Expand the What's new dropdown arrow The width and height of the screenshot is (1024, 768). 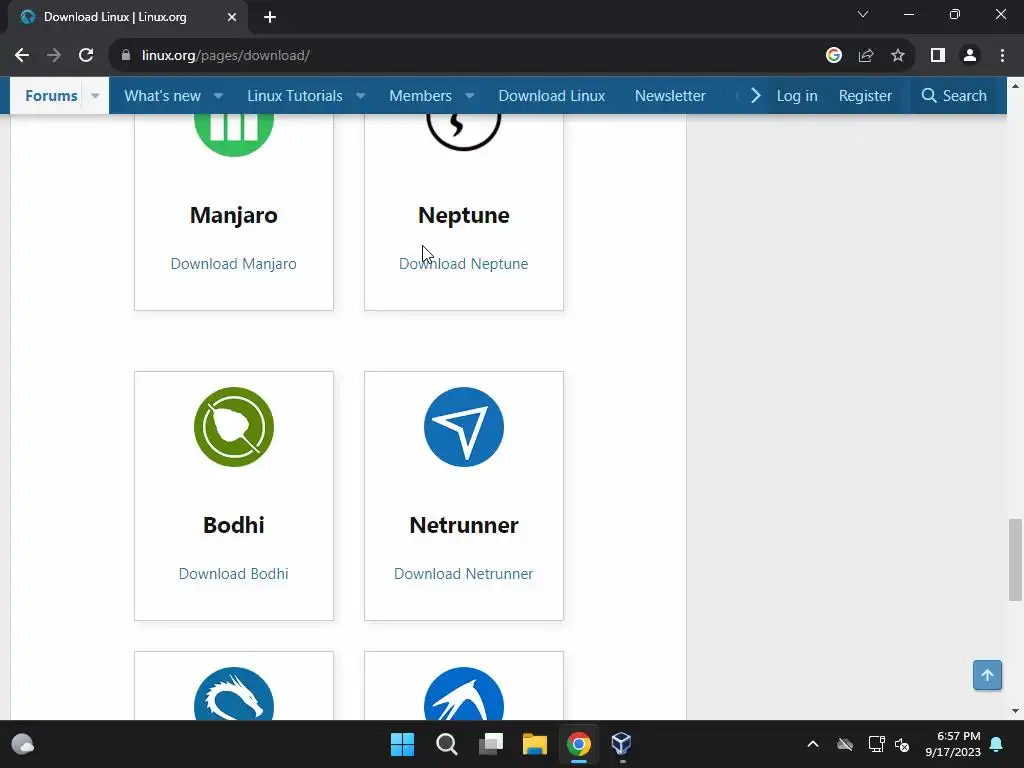[x=219, y=96]
